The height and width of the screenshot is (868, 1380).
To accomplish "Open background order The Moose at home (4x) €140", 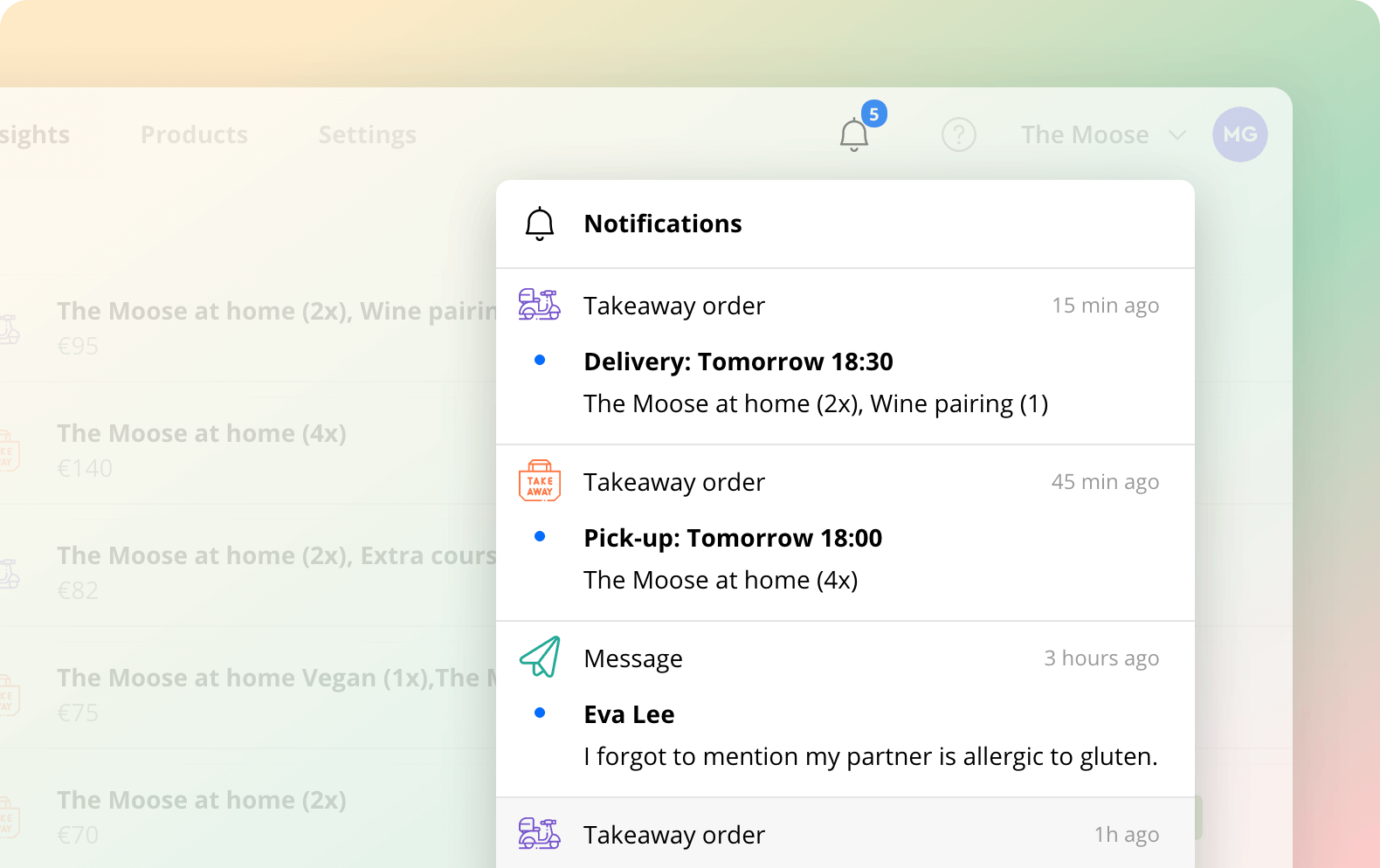I will pos(248,444).
